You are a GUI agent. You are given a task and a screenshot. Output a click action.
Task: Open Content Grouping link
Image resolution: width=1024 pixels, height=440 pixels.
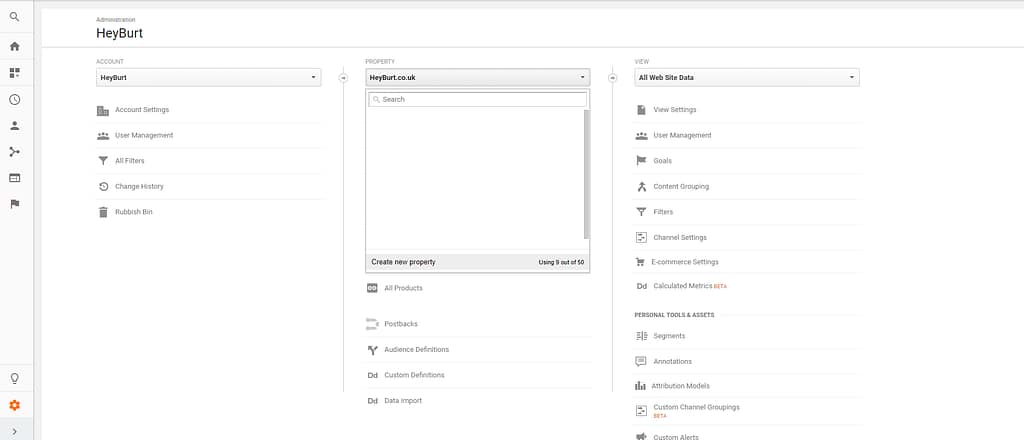click(x=681, y=187)
